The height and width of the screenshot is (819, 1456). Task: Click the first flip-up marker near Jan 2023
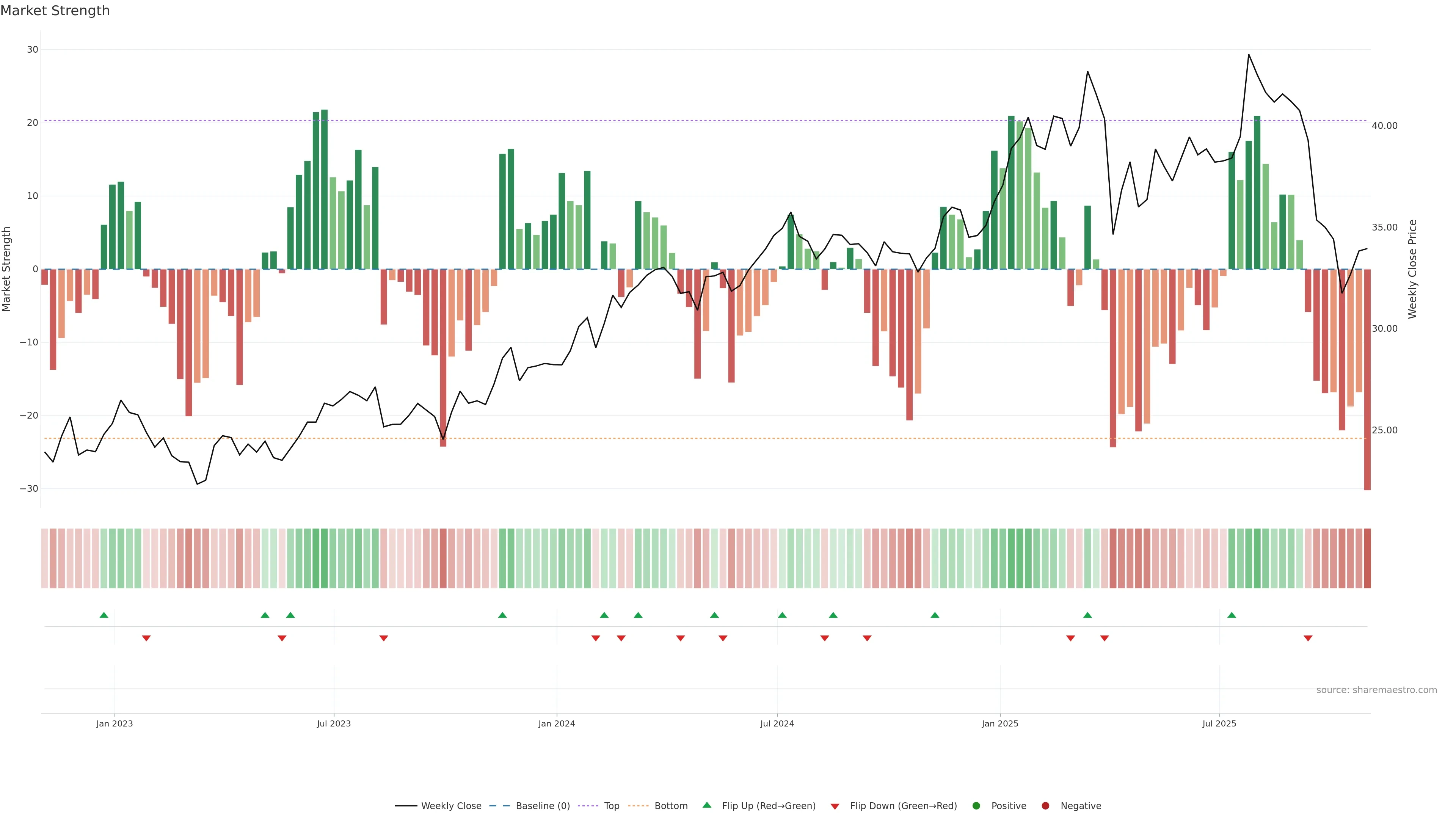click(104, 615)
